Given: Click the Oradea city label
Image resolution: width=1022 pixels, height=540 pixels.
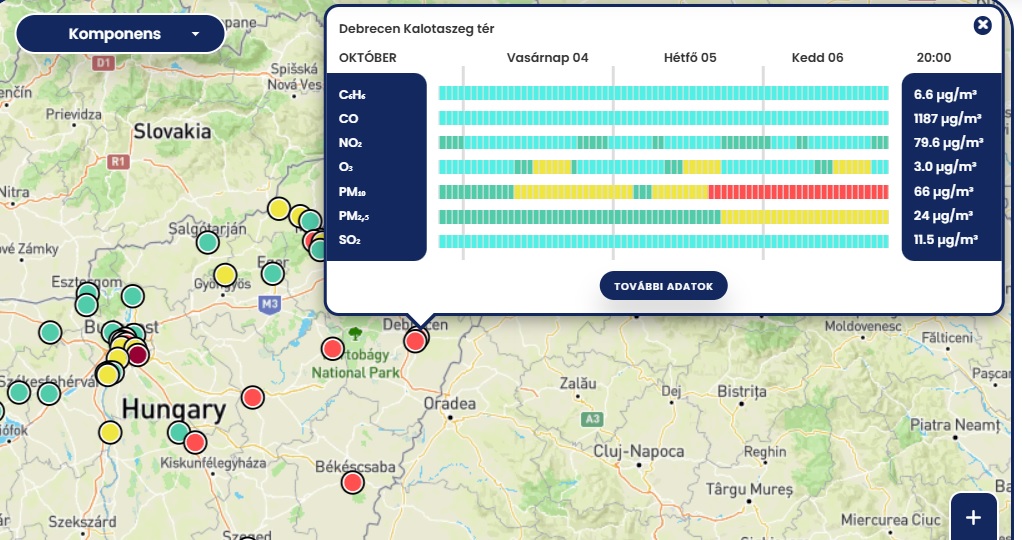Looking at the screenshot, I should tap(450, 404).
